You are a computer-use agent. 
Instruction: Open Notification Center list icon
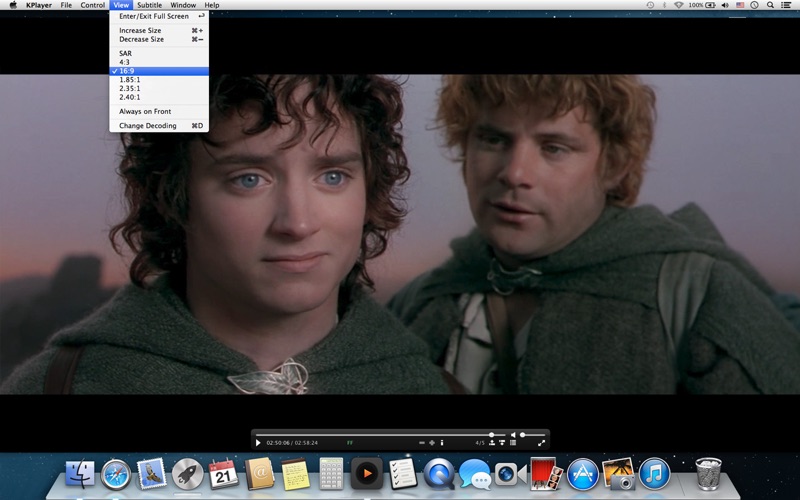click(x=786, y=5)
